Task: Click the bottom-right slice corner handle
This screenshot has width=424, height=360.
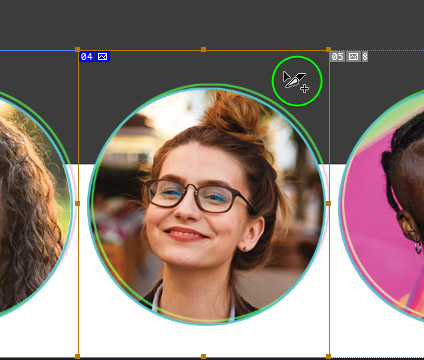Action: pos(328,356)
